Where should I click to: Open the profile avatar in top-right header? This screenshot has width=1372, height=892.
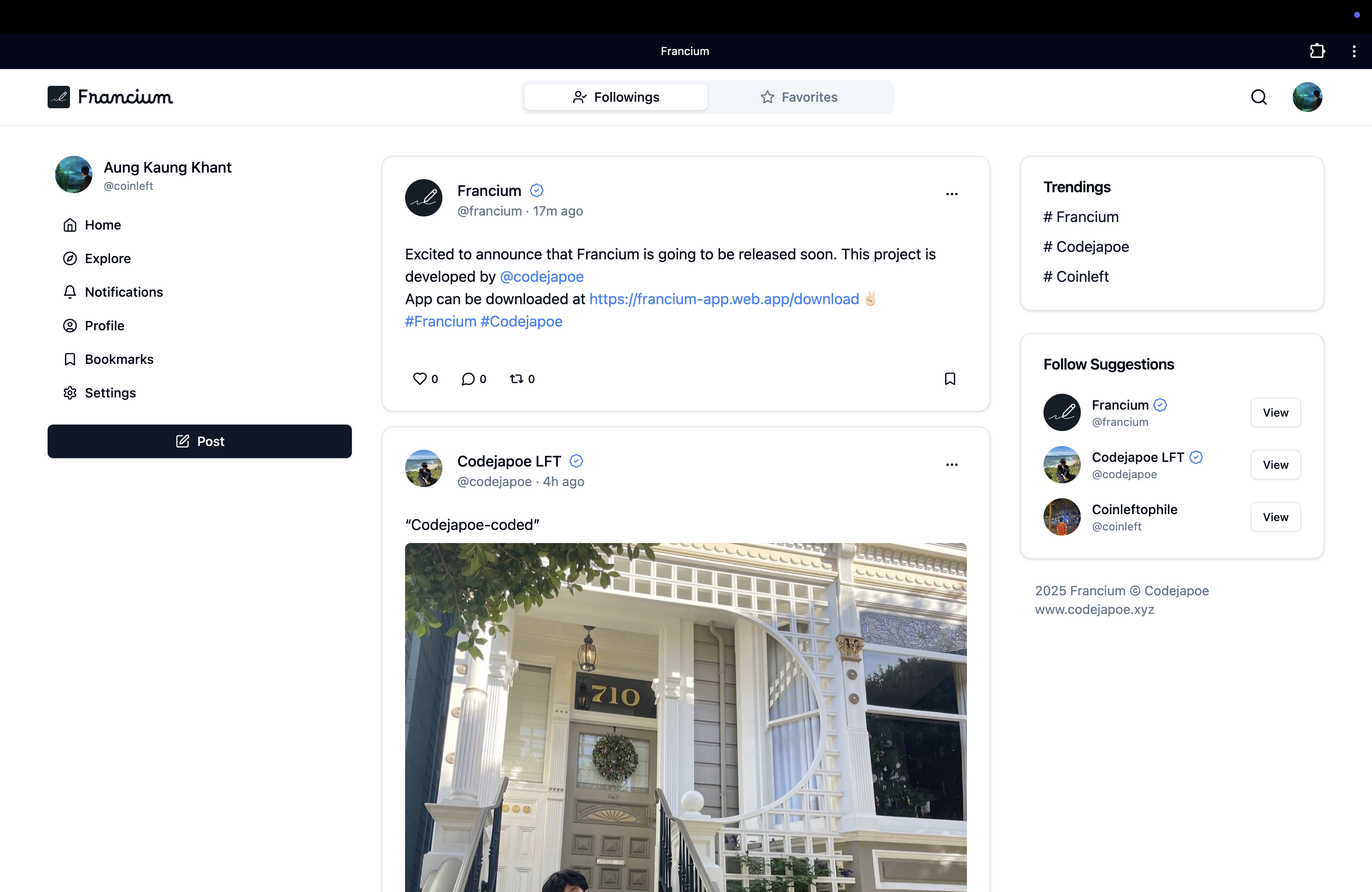[x=1307, y=97]
